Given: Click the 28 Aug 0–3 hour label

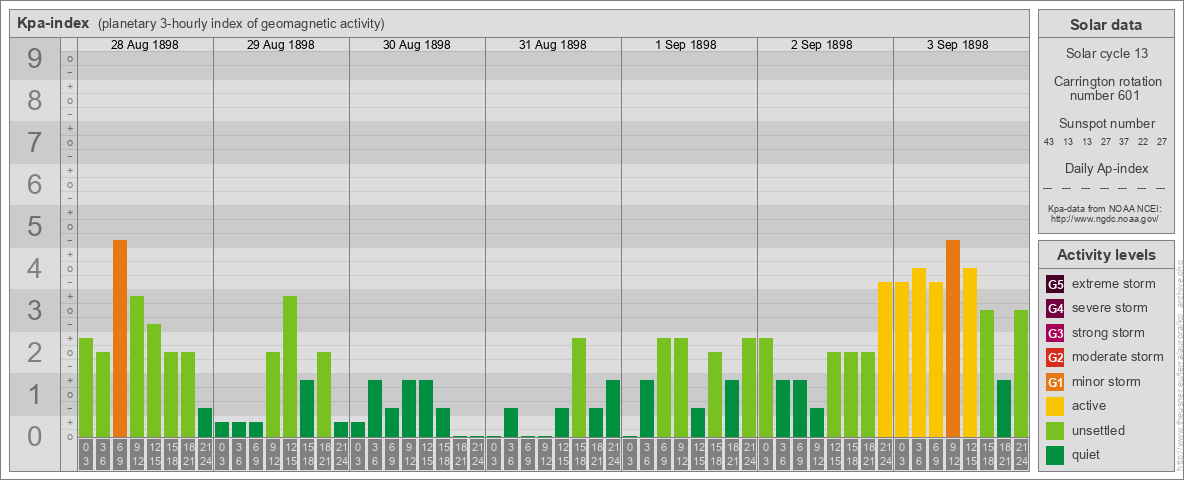Looking at the screenshot, I should (x=86, y=454).
